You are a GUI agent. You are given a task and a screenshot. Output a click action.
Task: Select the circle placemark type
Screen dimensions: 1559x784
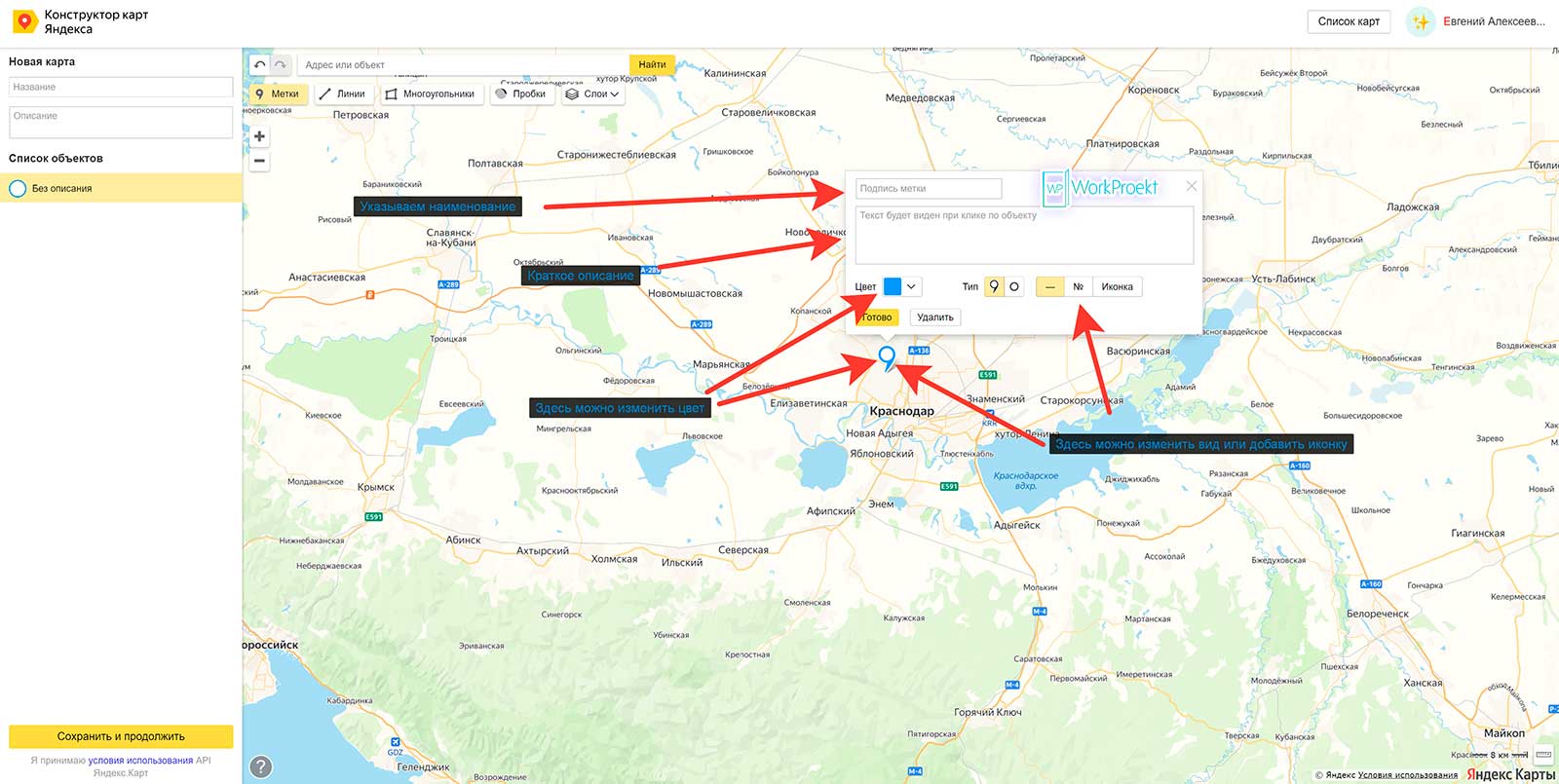[x=1014, y=286]
